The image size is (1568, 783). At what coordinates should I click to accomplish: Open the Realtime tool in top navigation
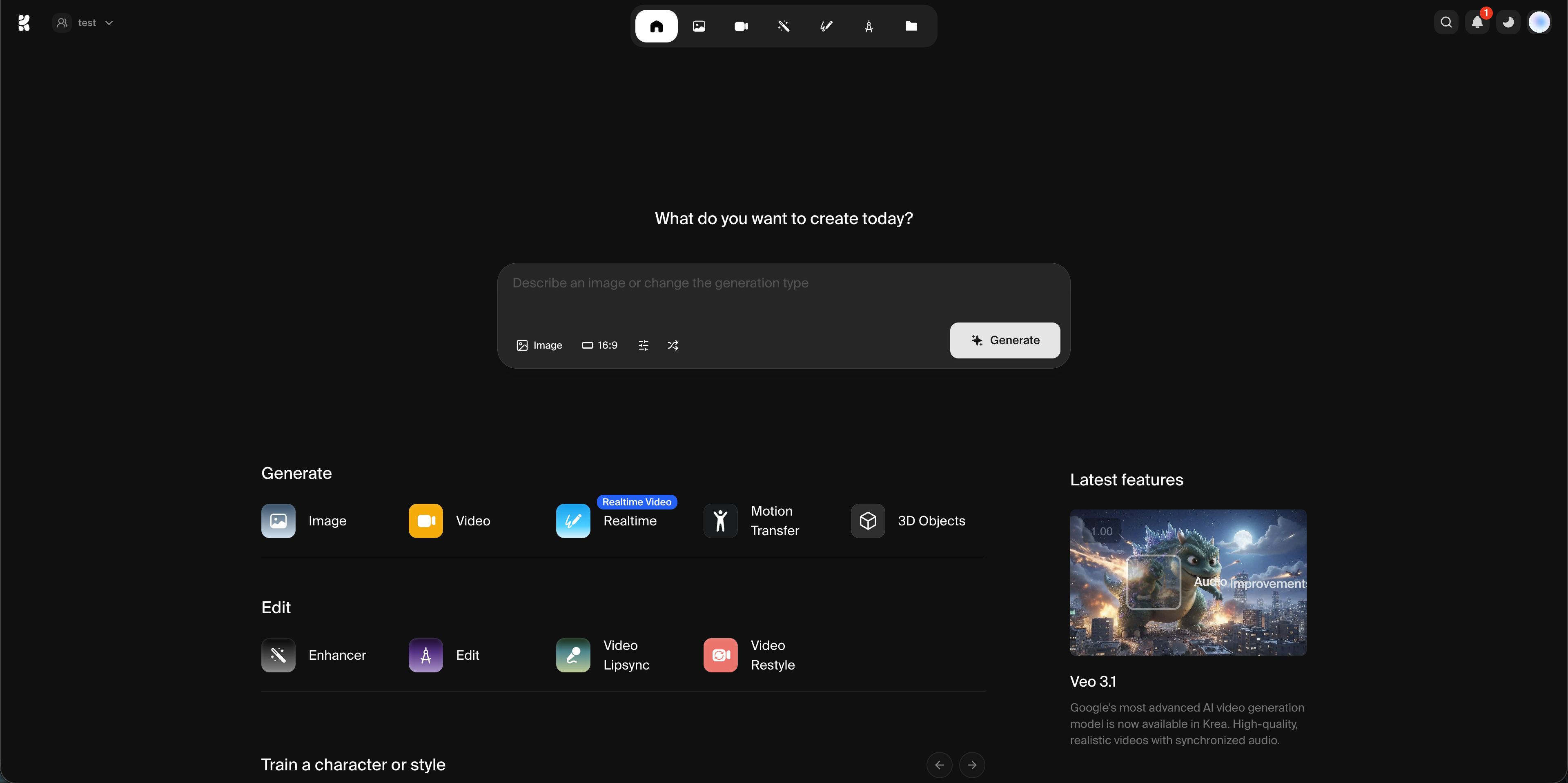826,26
